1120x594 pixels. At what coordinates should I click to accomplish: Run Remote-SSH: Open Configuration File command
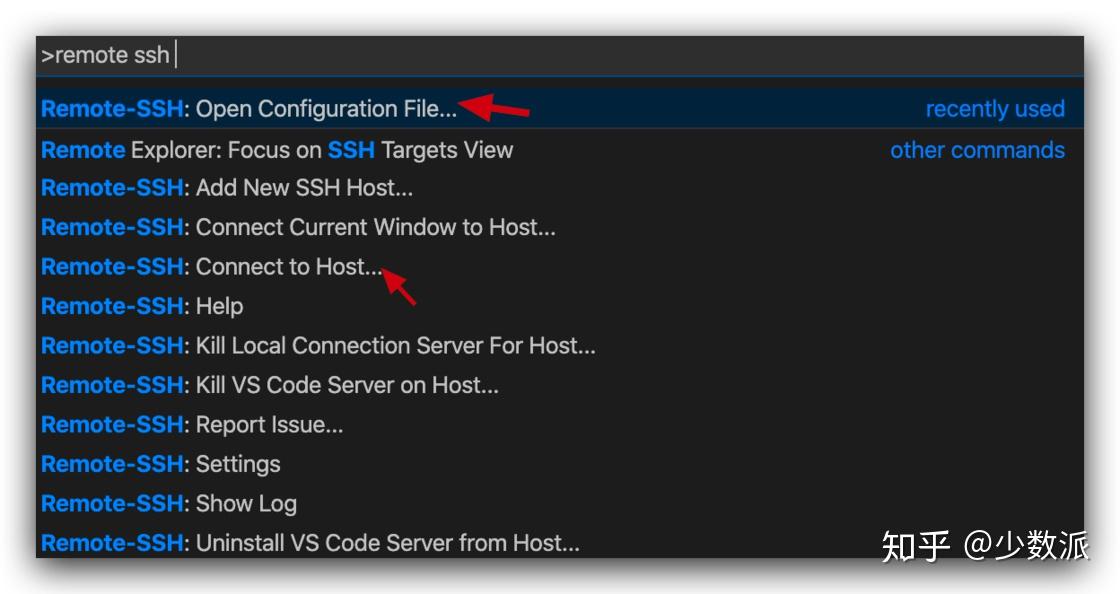[x=560, y=109]
